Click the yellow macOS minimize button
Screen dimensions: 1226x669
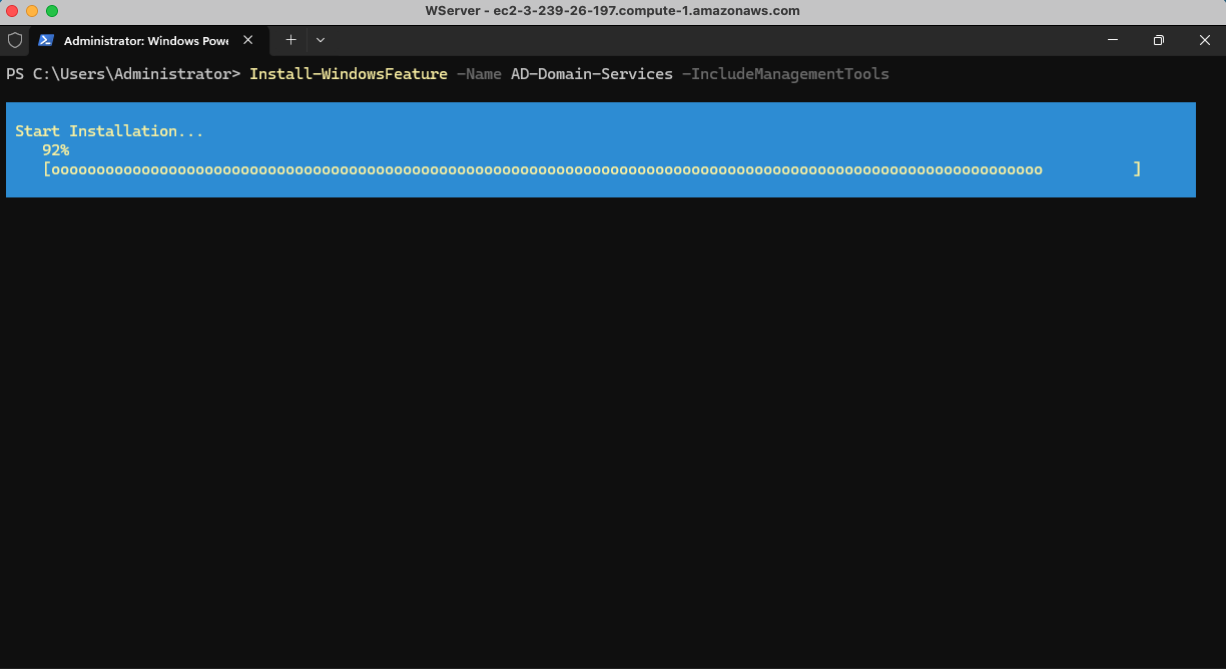32,11
